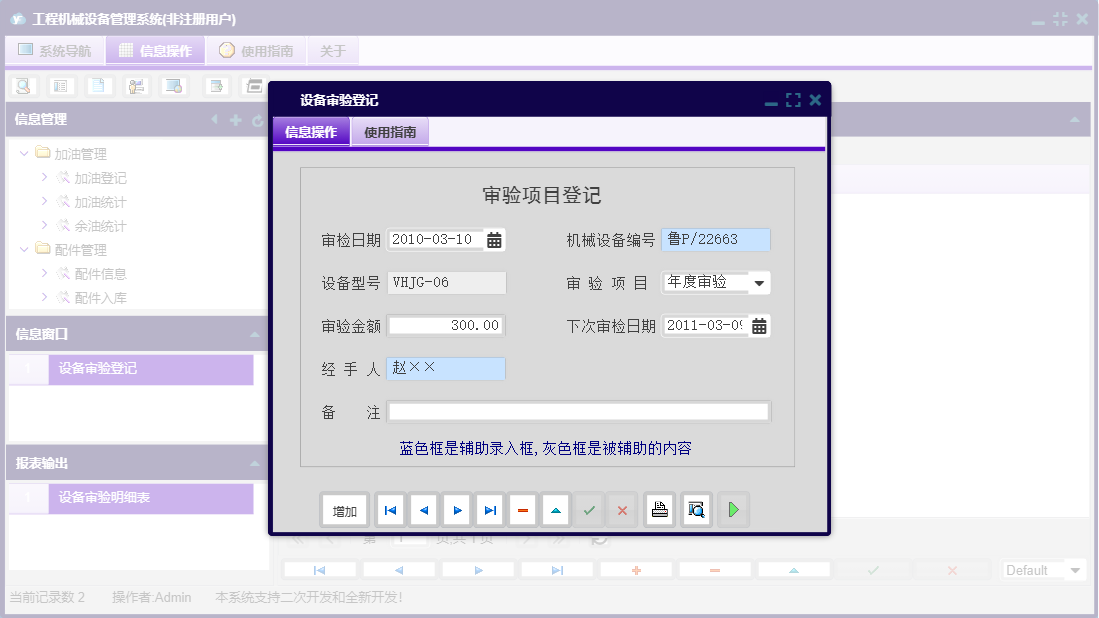1099x618 pixels.
Task: Click the print icon in the dialog
Action: click(660, 509)
